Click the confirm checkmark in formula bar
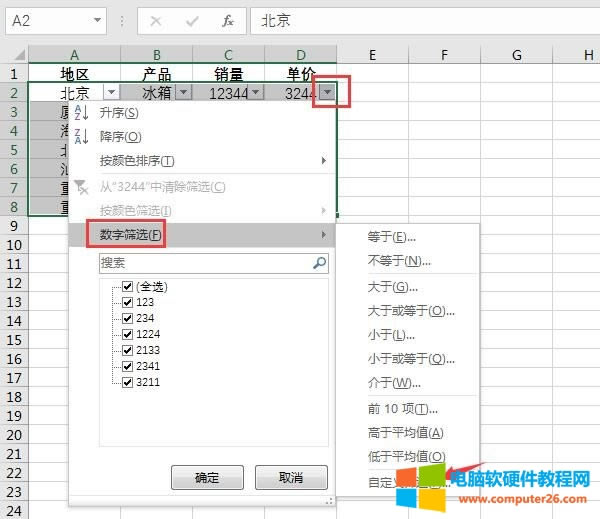 pos(191,20)
